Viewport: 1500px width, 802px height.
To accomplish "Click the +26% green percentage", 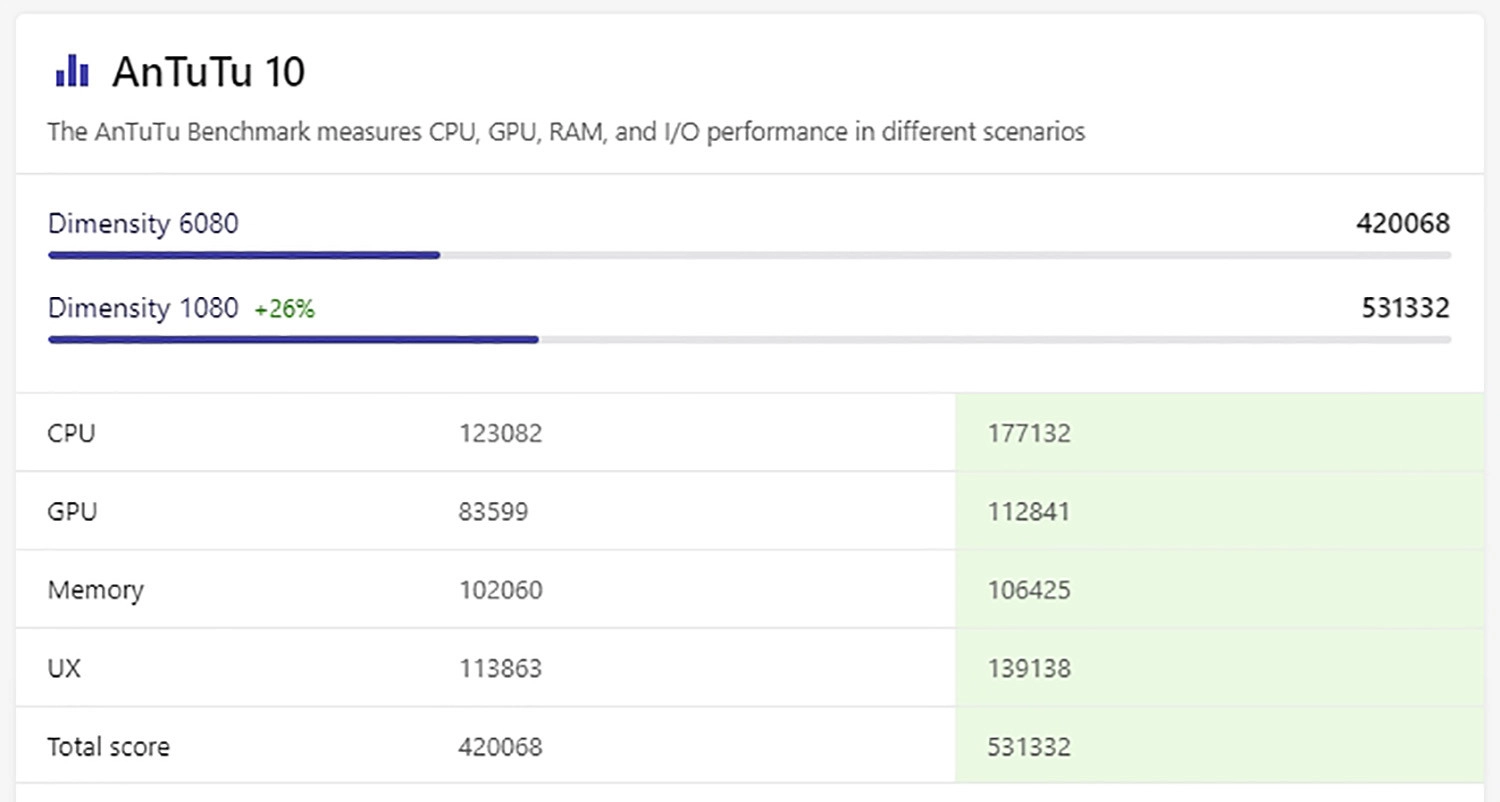I will coord(285,310).
